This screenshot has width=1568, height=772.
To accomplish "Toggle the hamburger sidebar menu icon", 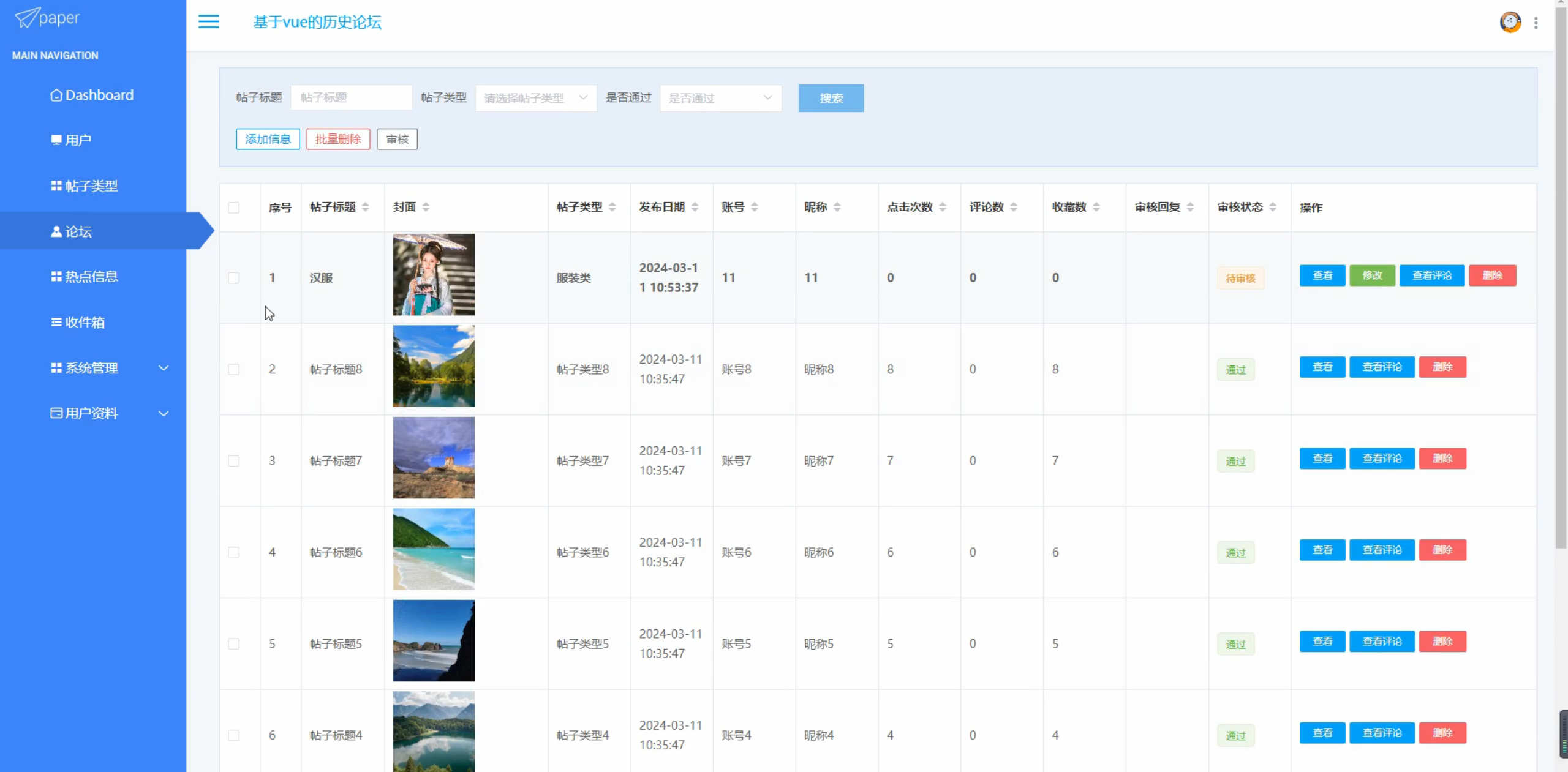I will point(208,22).
